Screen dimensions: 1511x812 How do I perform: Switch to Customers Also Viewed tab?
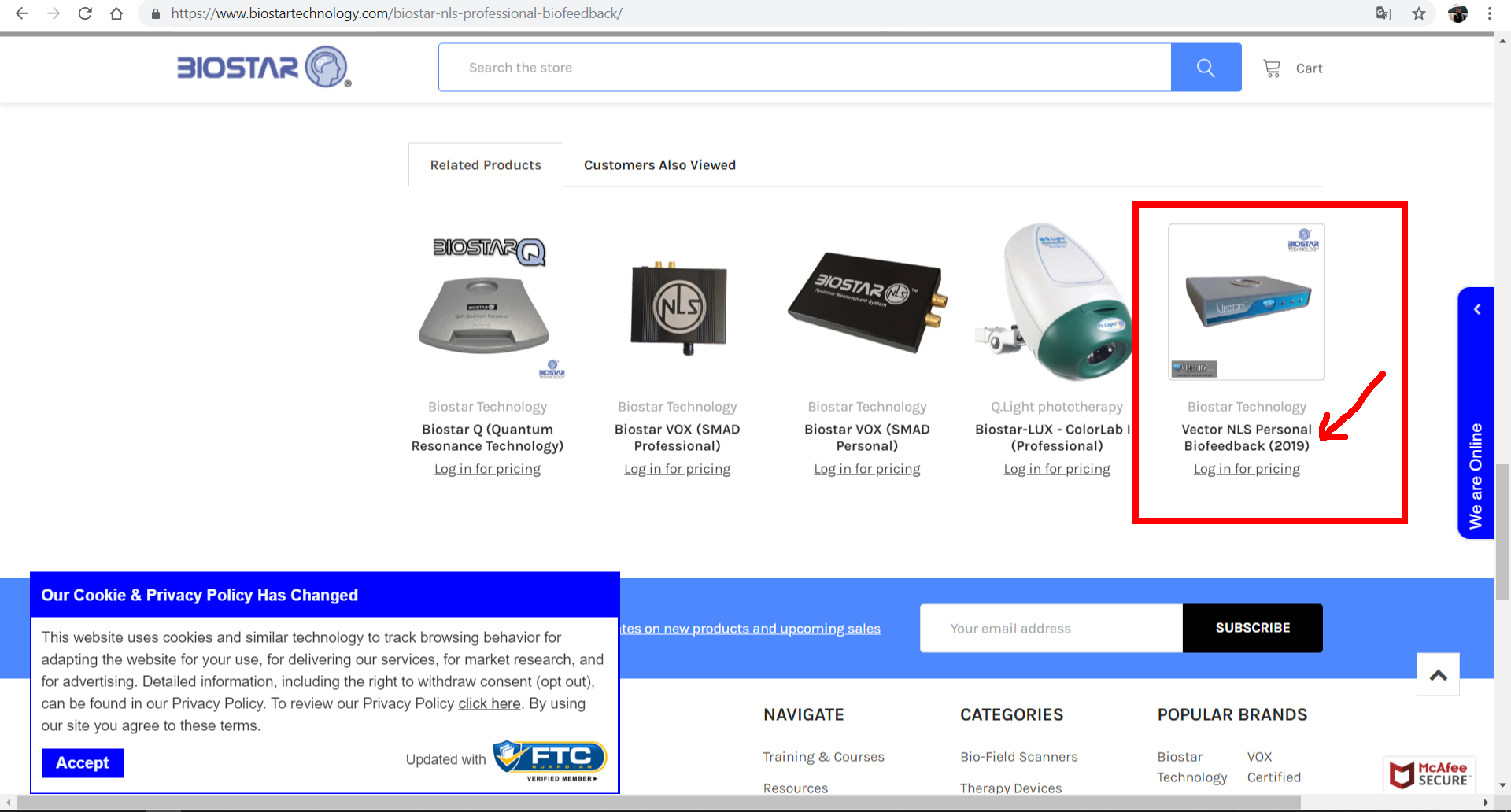pyautogui.click(x=659, y=165)
